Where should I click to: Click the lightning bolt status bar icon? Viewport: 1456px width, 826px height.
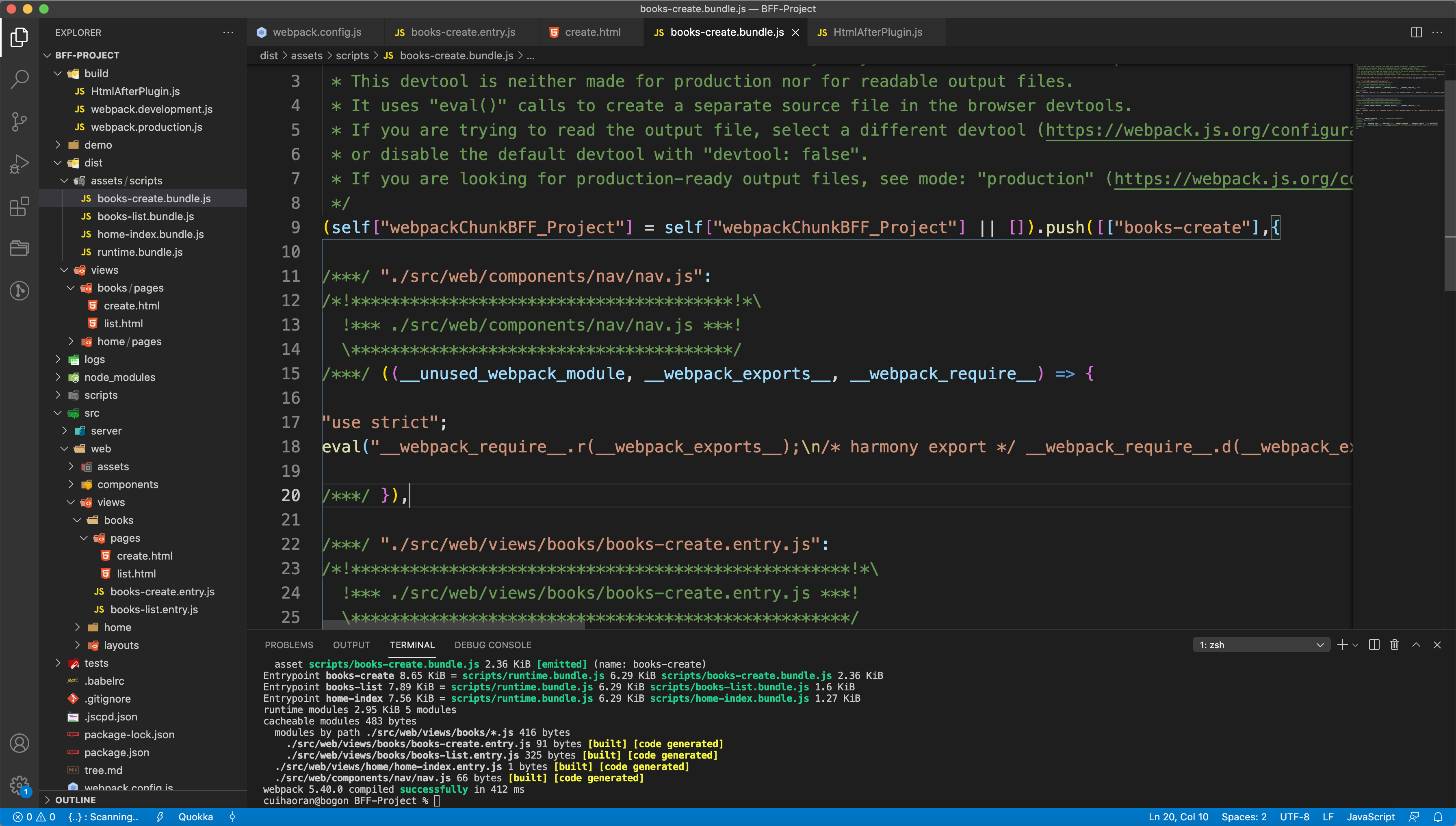(160, 817)
